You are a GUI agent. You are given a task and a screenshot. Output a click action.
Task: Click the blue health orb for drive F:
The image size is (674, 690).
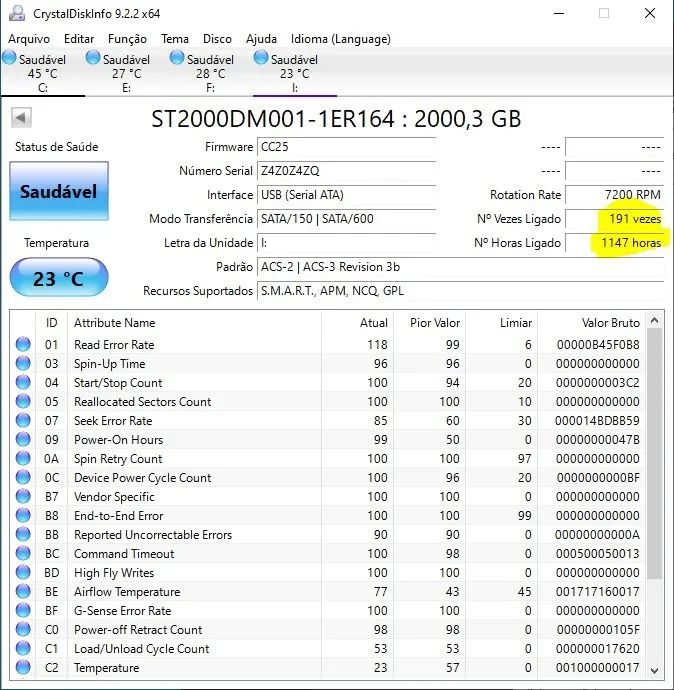(x=177, y=57)
